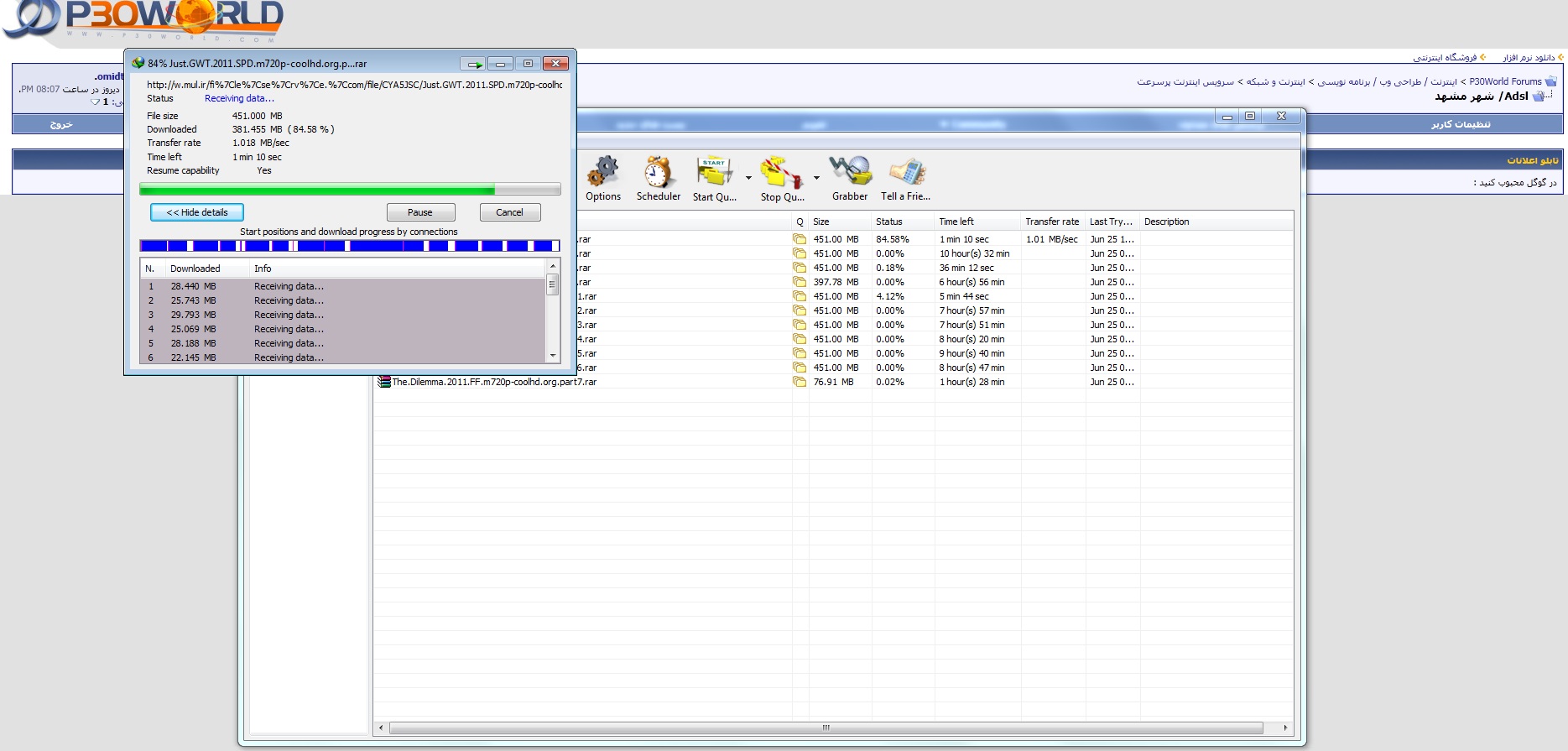Open the اینترنت و شبکه breadcrumb link
The image size is (1568, 751).
pyautogui.click(x=1275, y=81)
